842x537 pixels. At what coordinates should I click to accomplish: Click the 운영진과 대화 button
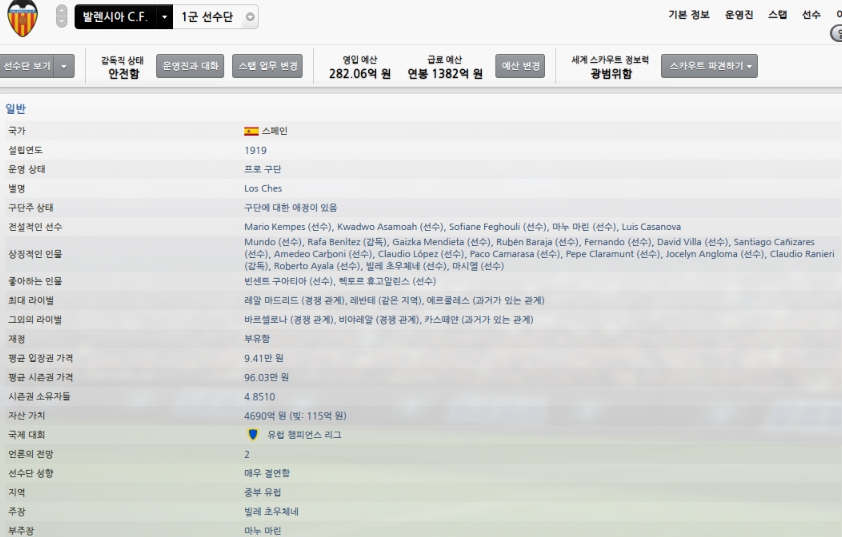pyautogui.click(x=190, y=66)
